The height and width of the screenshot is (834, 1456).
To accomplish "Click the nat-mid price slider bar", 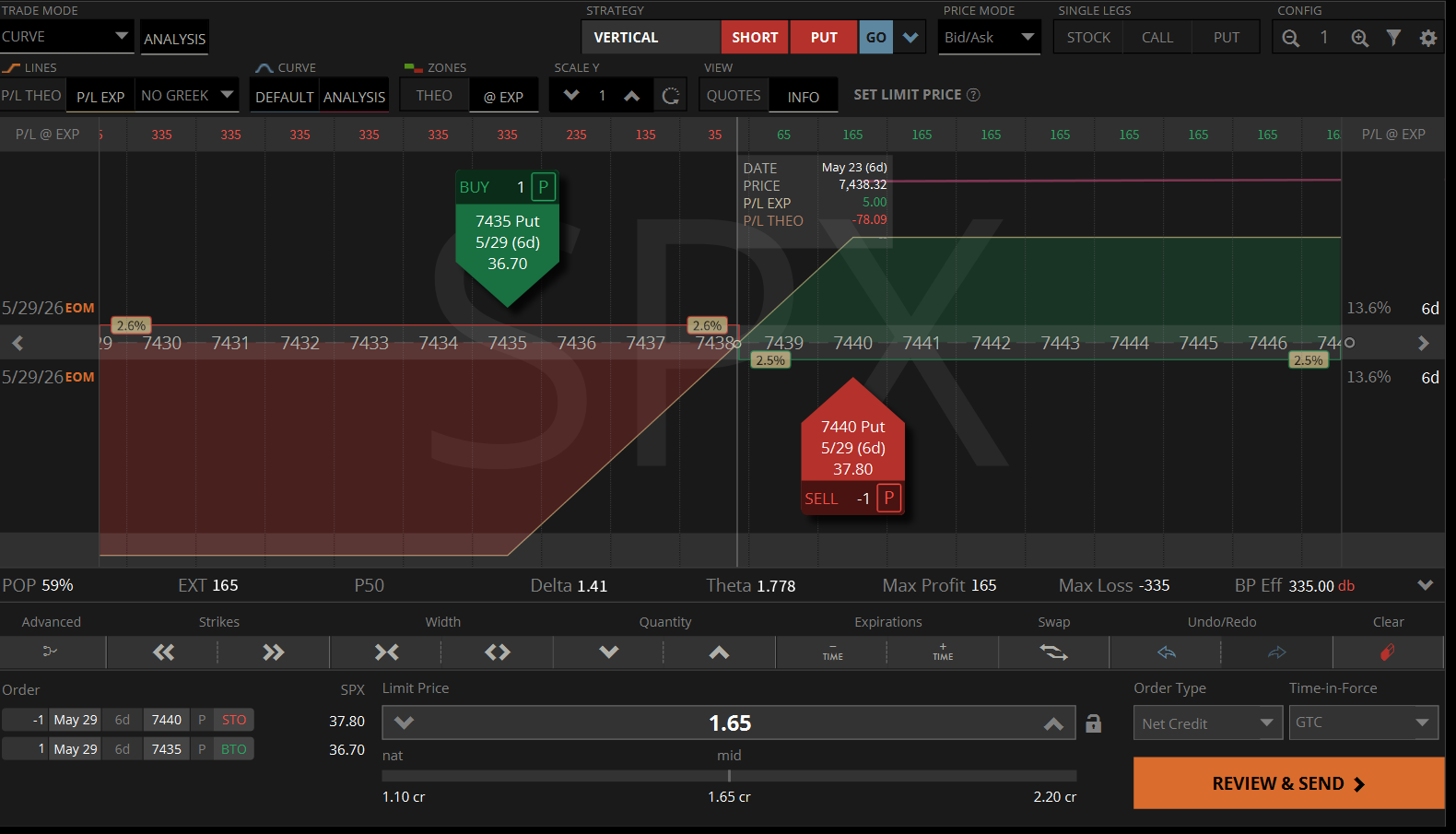I will tap(730, 776).
